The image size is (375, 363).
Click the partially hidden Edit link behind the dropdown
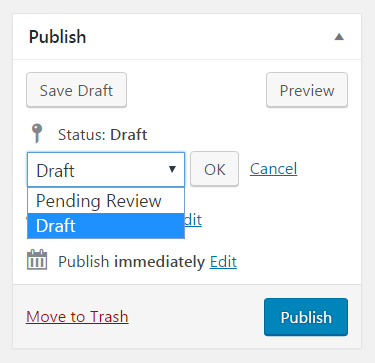click(x=193, y=220)
